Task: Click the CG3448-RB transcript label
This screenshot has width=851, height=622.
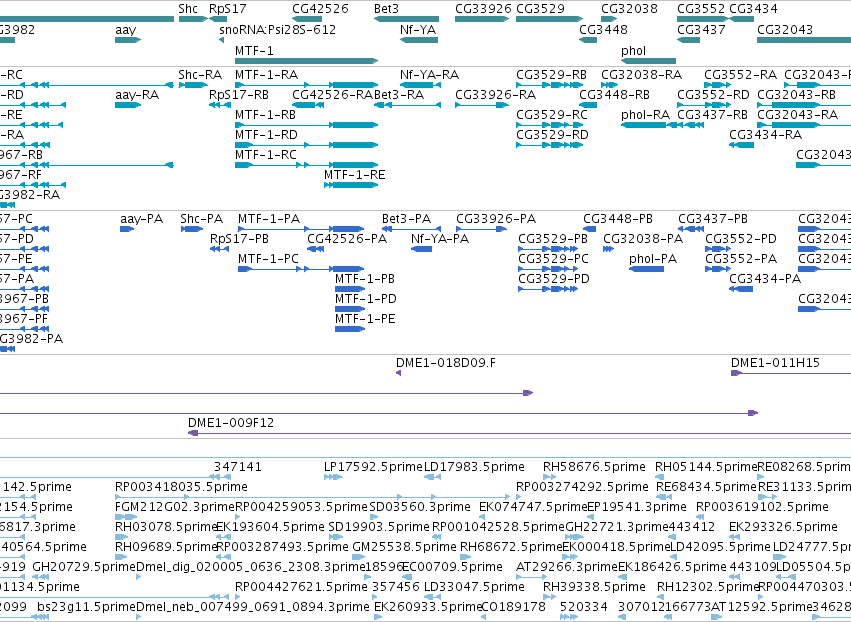Action: (614, 94)
